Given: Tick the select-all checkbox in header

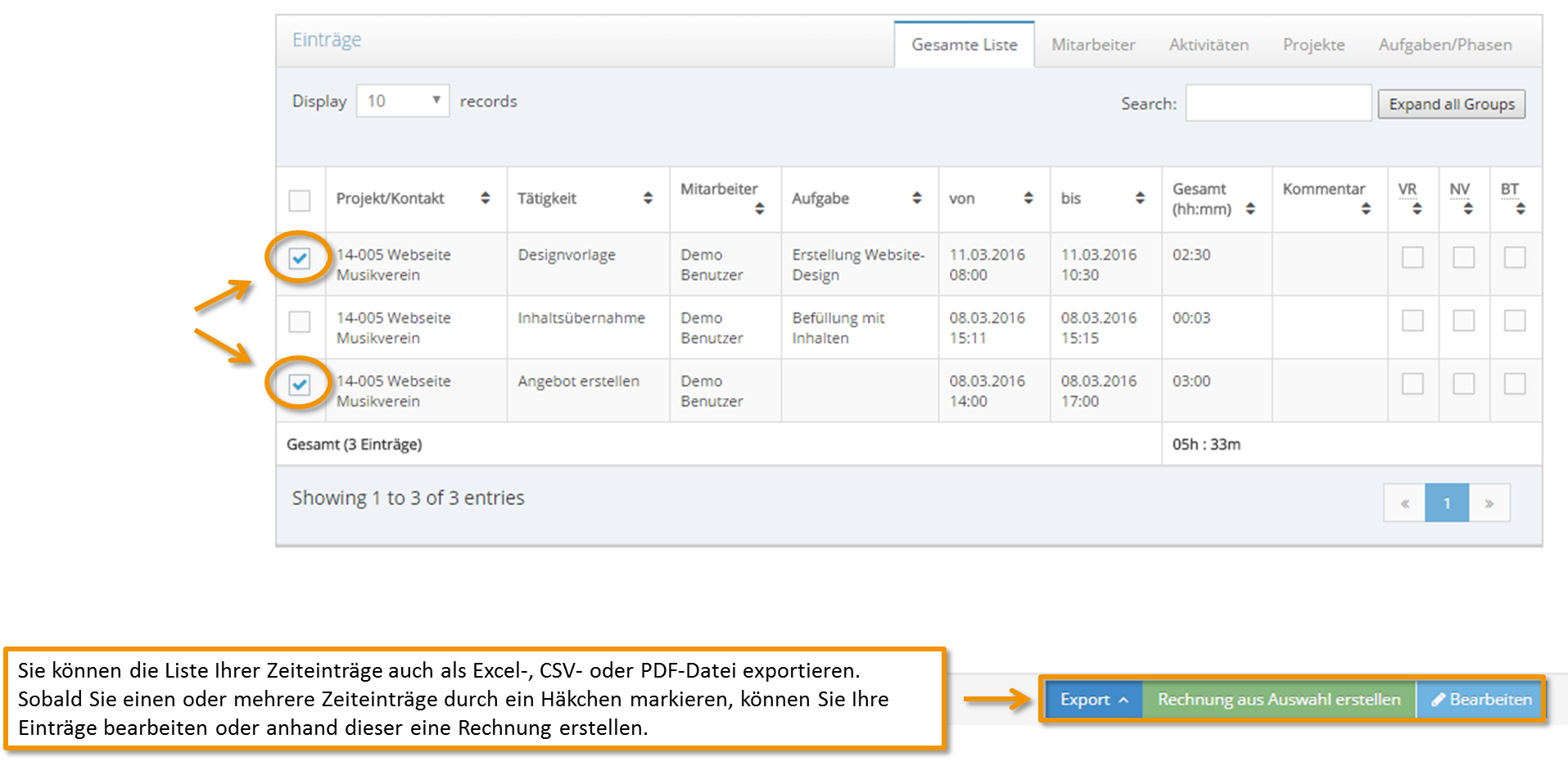Looking at the screenshot, I should 300,201.
